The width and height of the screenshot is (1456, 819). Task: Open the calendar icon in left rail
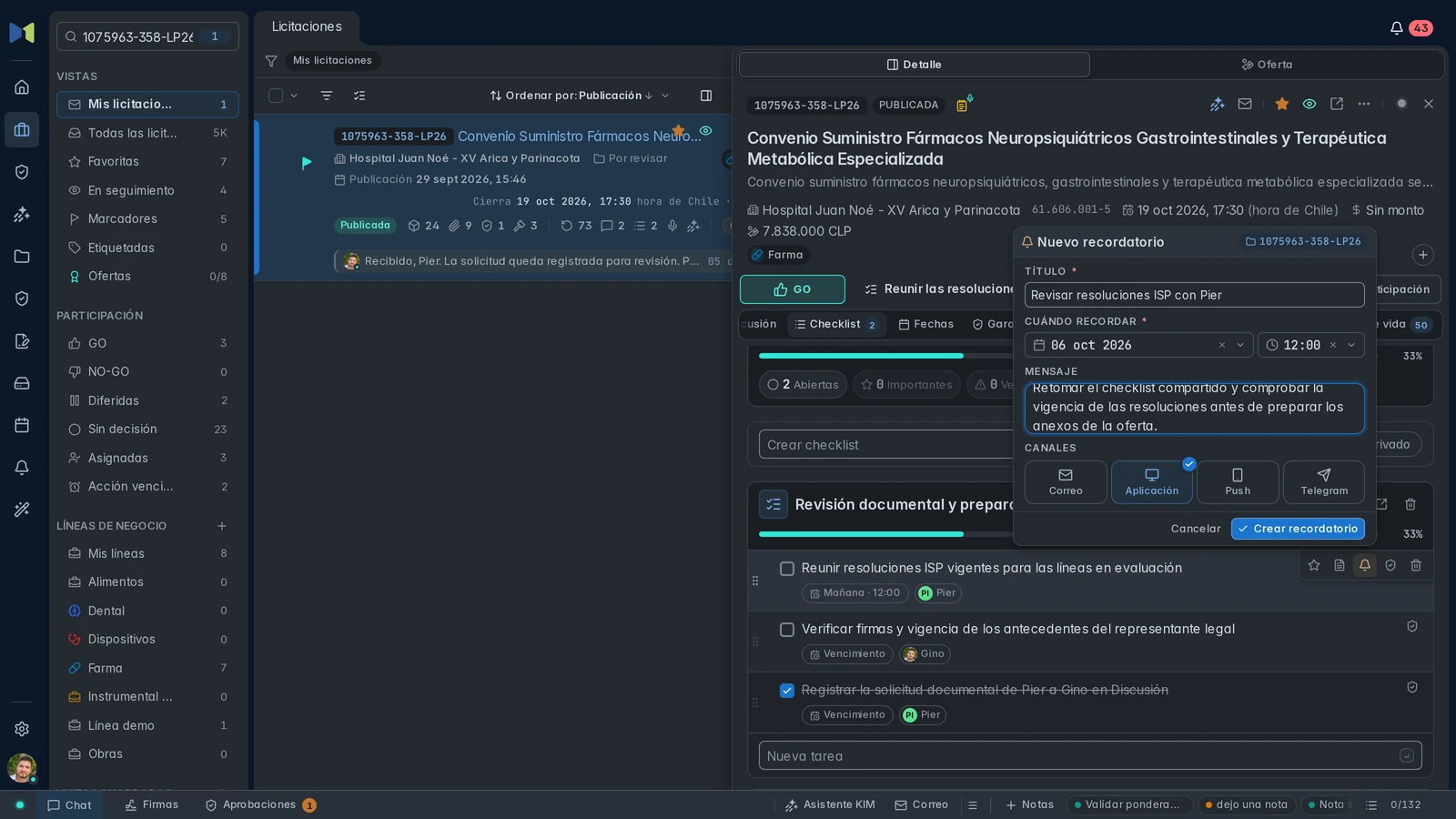(x=22, y=425)
